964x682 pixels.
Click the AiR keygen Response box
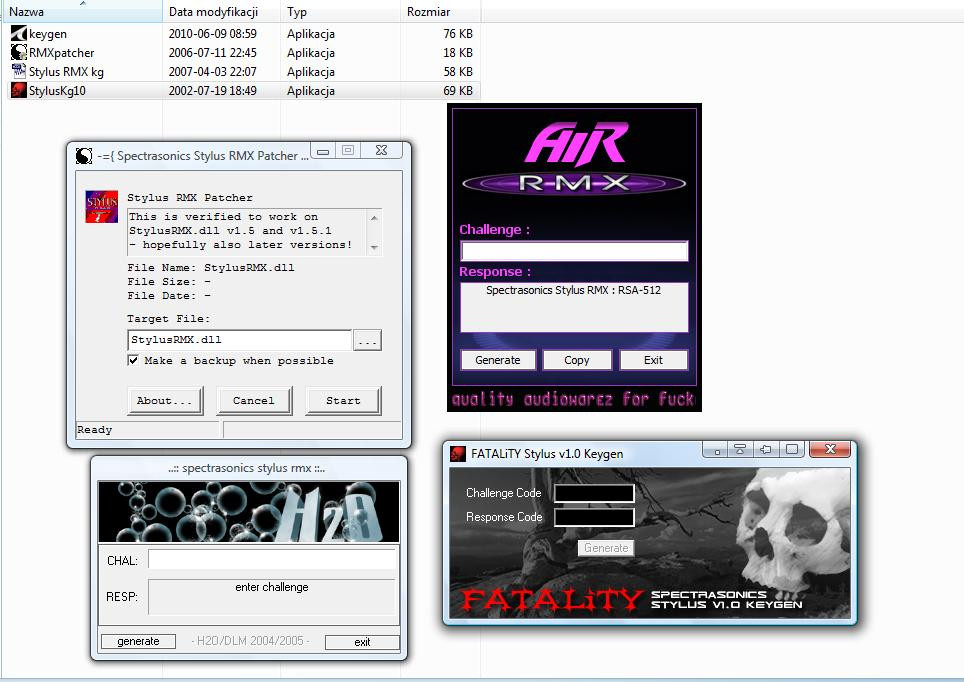click(574, 307)
